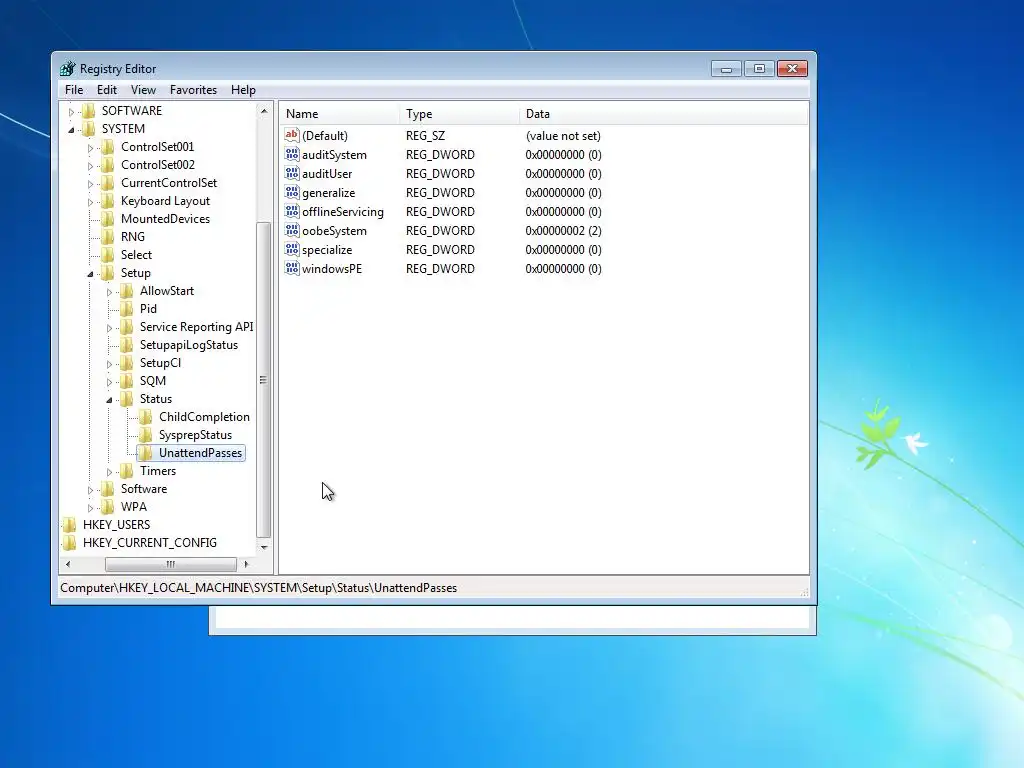This screenshot has height=768, width=1024.
Task: Open the Help menu
Action: click(x=243, y=90)
